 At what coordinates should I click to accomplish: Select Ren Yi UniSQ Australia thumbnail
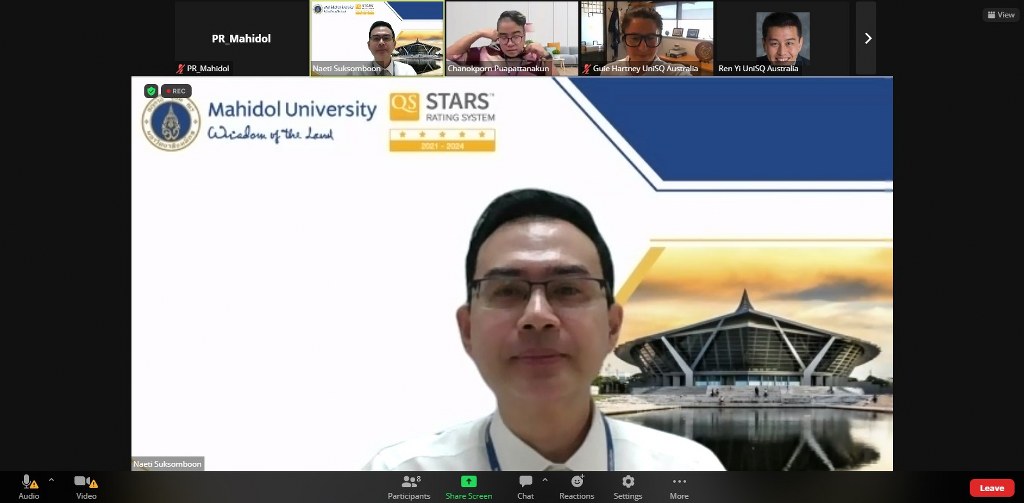(781, 38)
